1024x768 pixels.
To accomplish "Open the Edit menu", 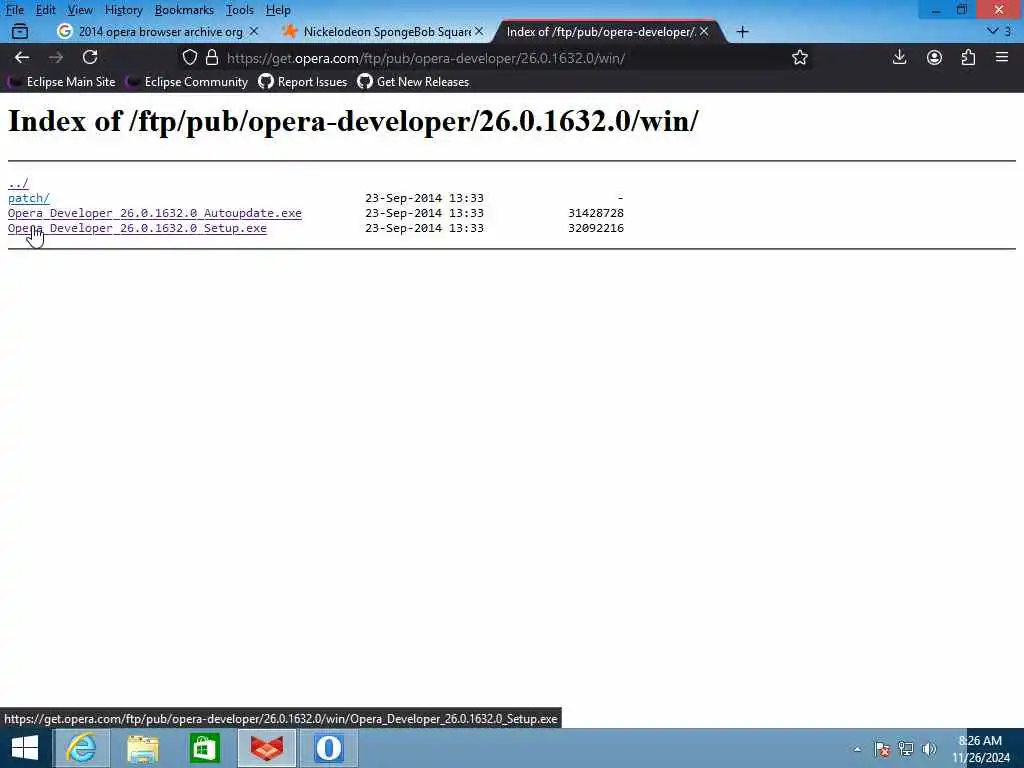I will click(x=45, y=10).
